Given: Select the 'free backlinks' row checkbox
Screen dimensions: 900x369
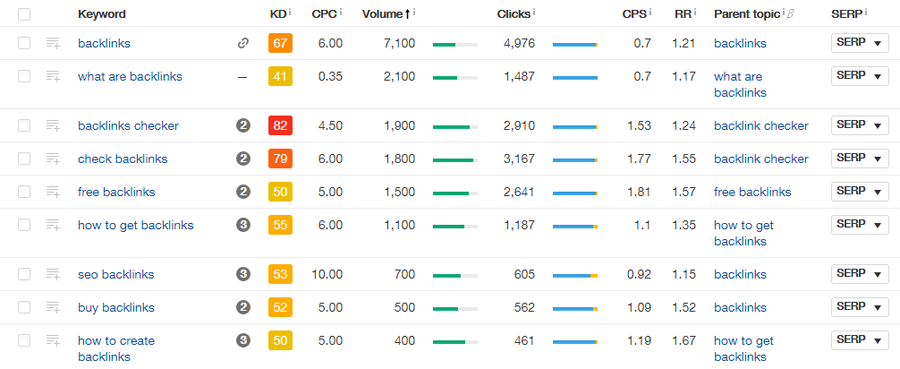Looking at the screenshot, I should click(24, 192).
